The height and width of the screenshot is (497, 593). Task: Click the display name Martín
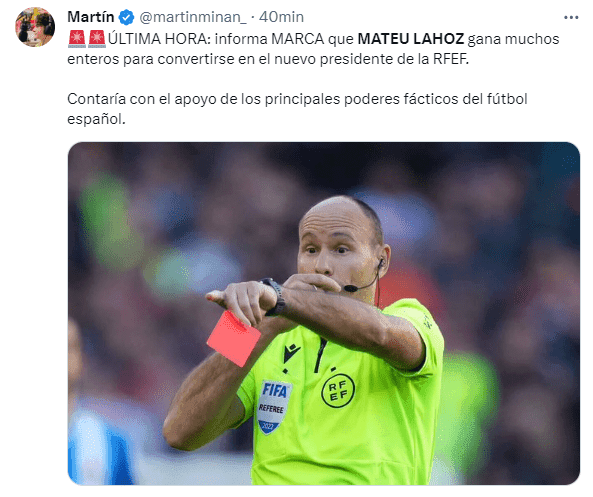tap(91, 17)
